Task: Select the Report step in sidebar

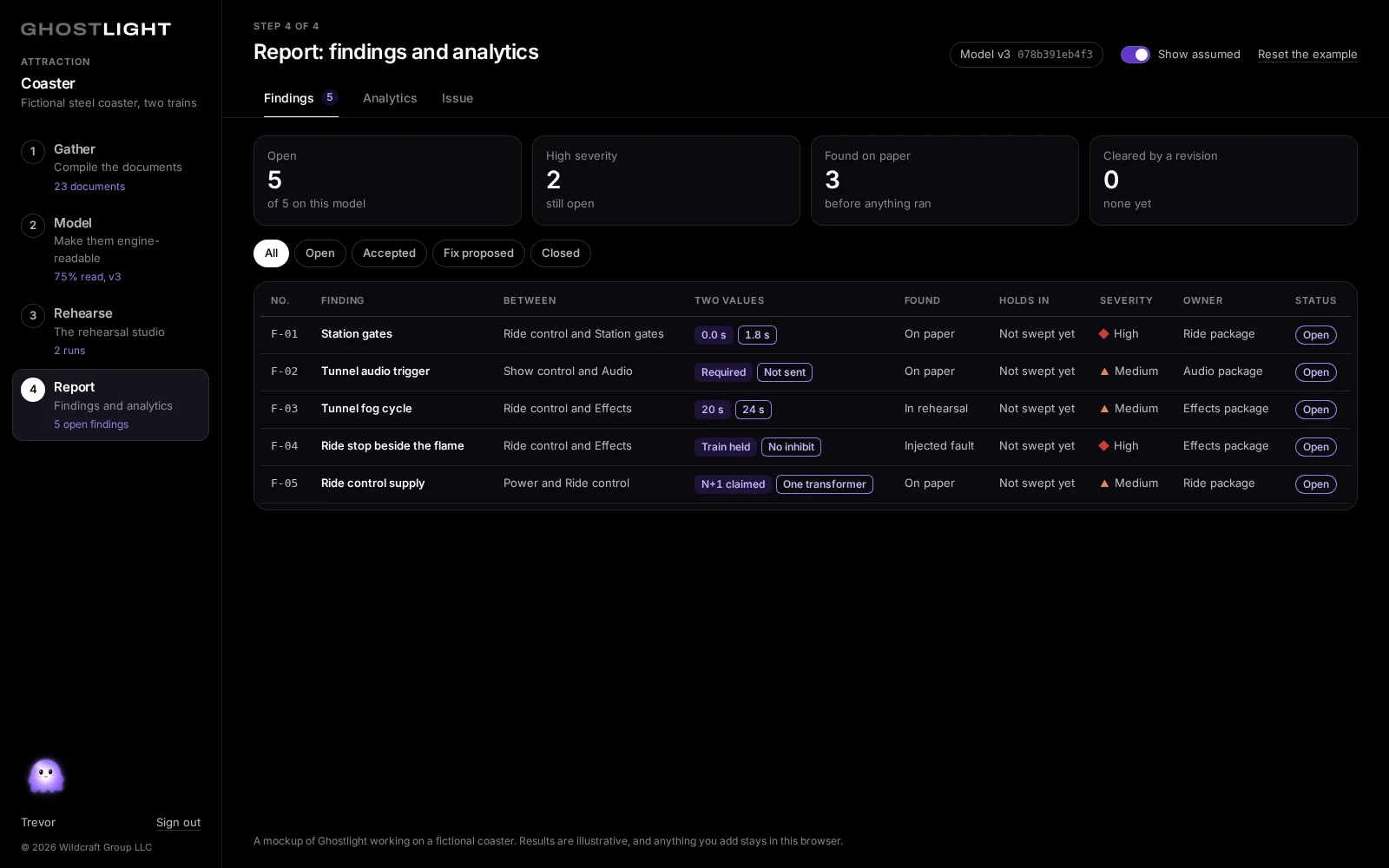Action: pyautogui.click(x=110, y=404)
